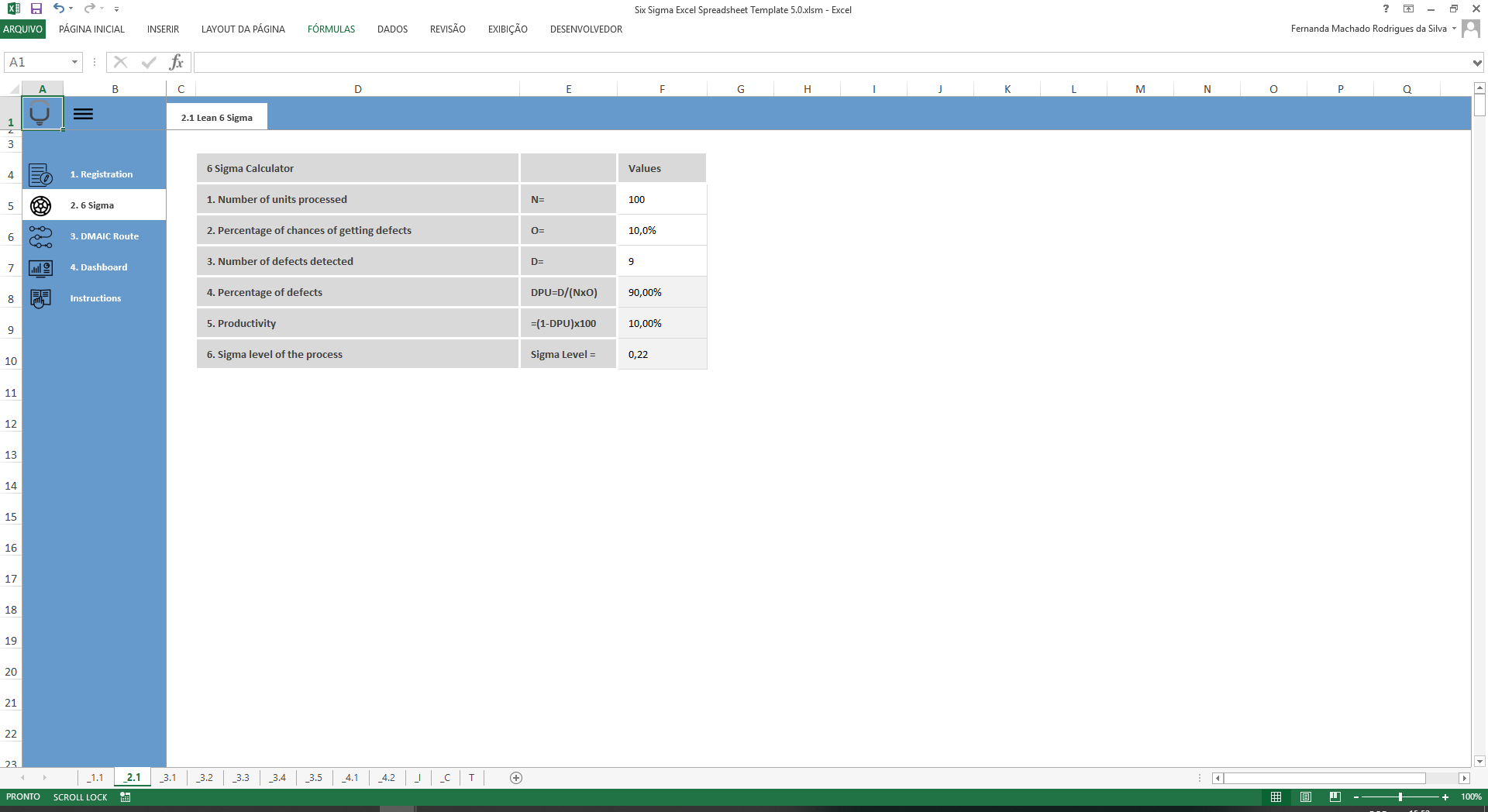This screenshot has width=1488, height=812.
Task: Click the Insert Function fx icon
Action: pos(177,62)
